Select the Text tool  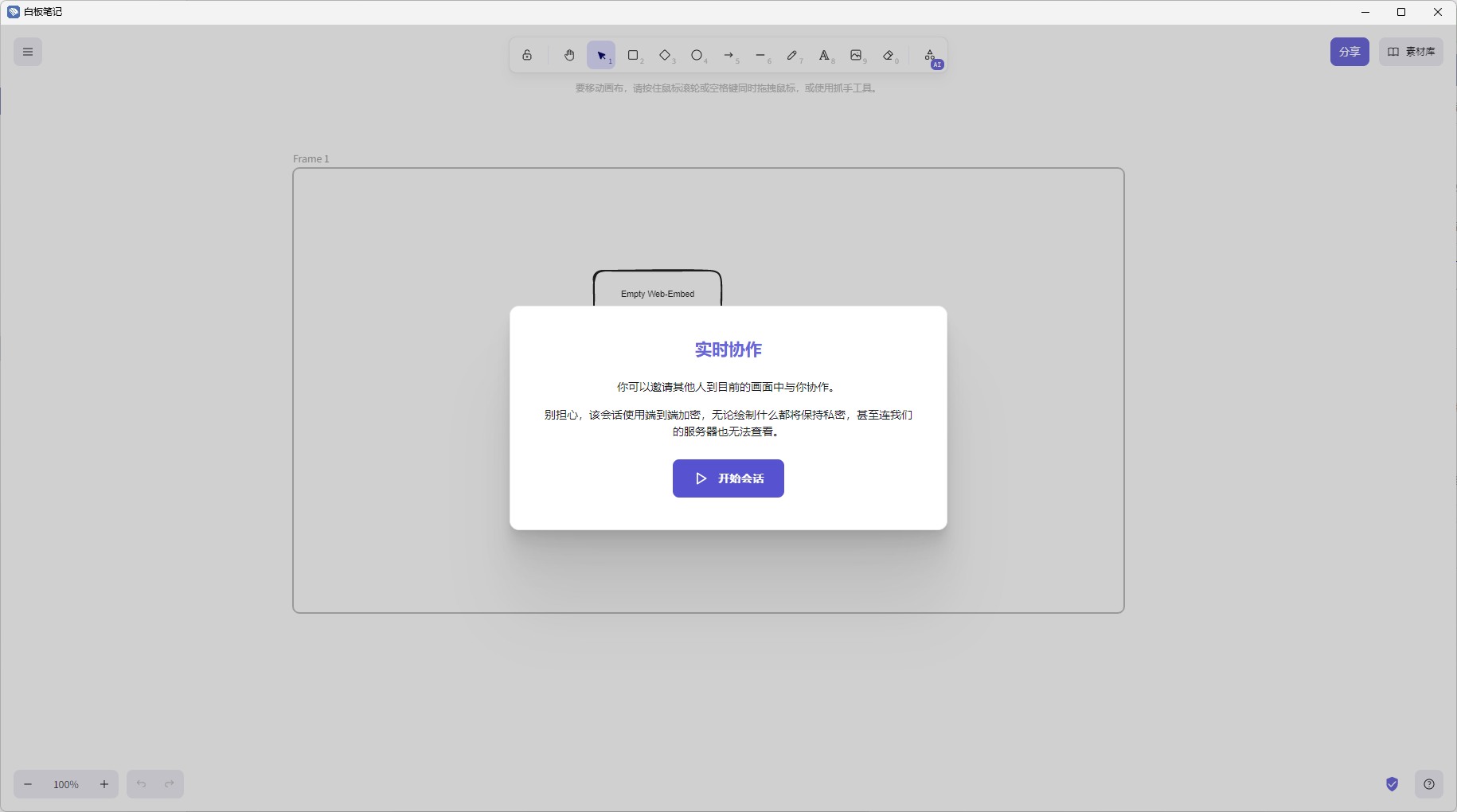[825, 55]
